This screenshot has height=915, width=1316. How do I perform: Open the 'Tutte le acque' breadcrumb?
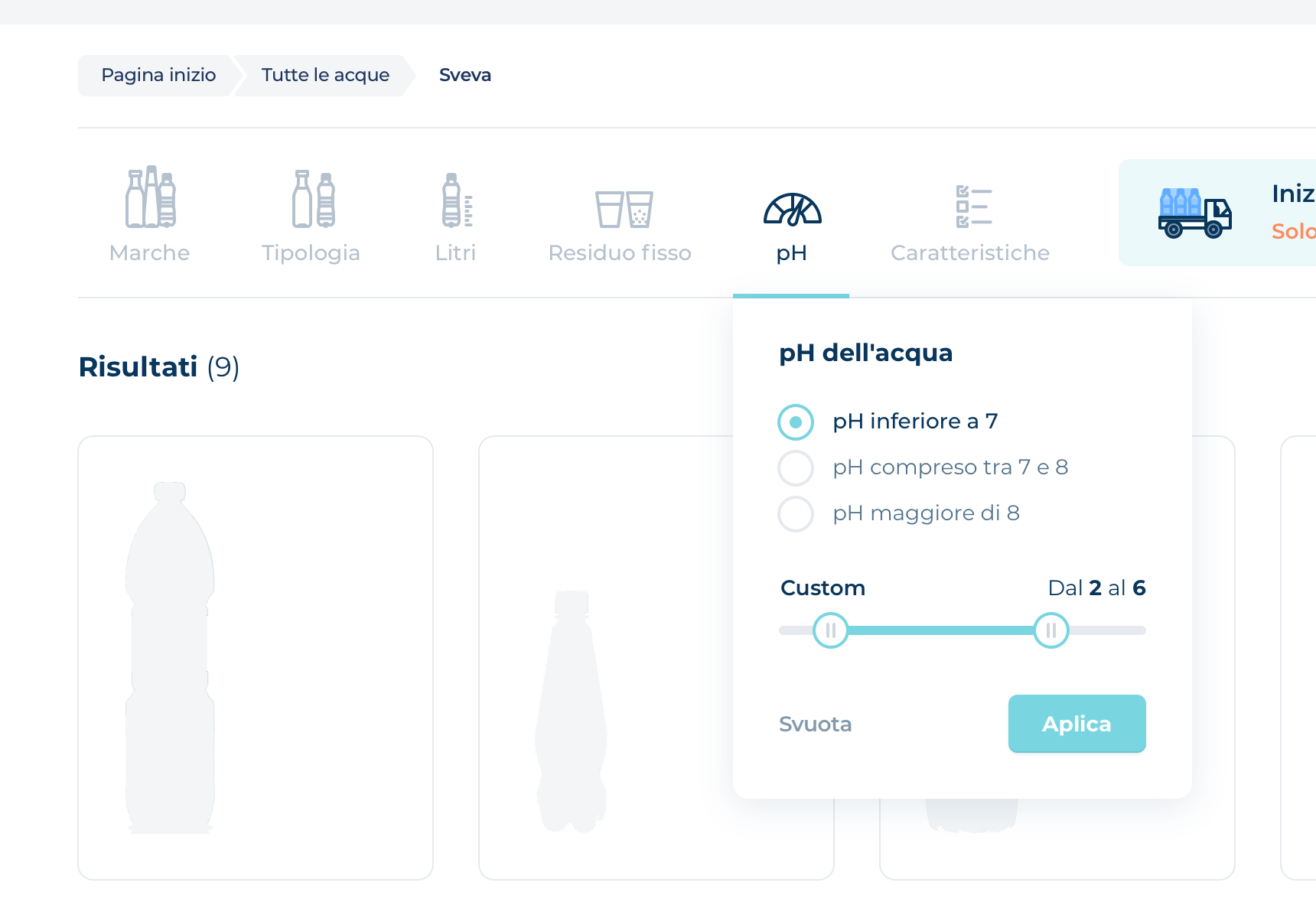pyautogui.click(x=325, y=75)
